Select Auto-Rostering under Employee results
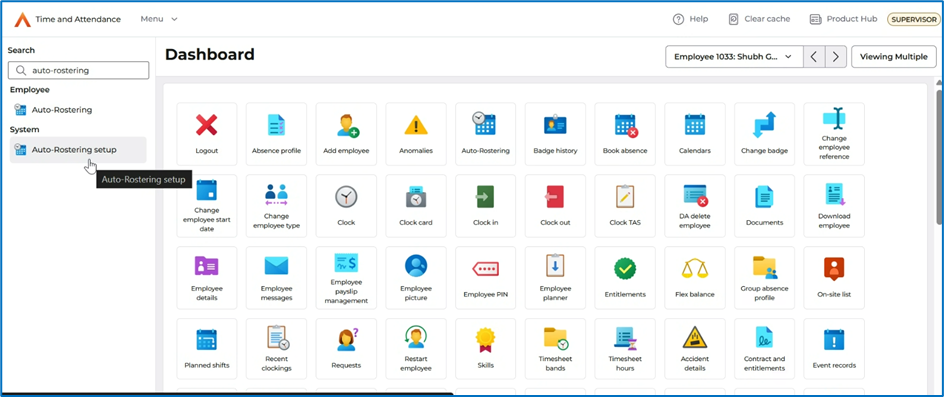Image resolution: width=944 pixels, height=397 pixels. pyautogui.click(x=78, y=110)
